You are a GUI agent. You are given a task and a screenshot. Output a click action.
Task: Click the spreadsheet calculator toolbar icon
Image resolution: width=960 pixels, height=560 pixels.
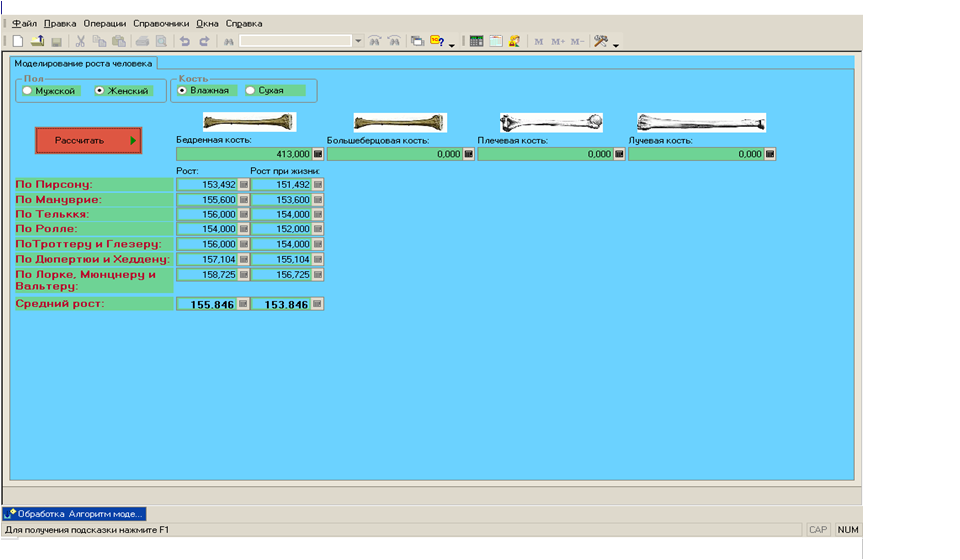click(x=476, y=41)
